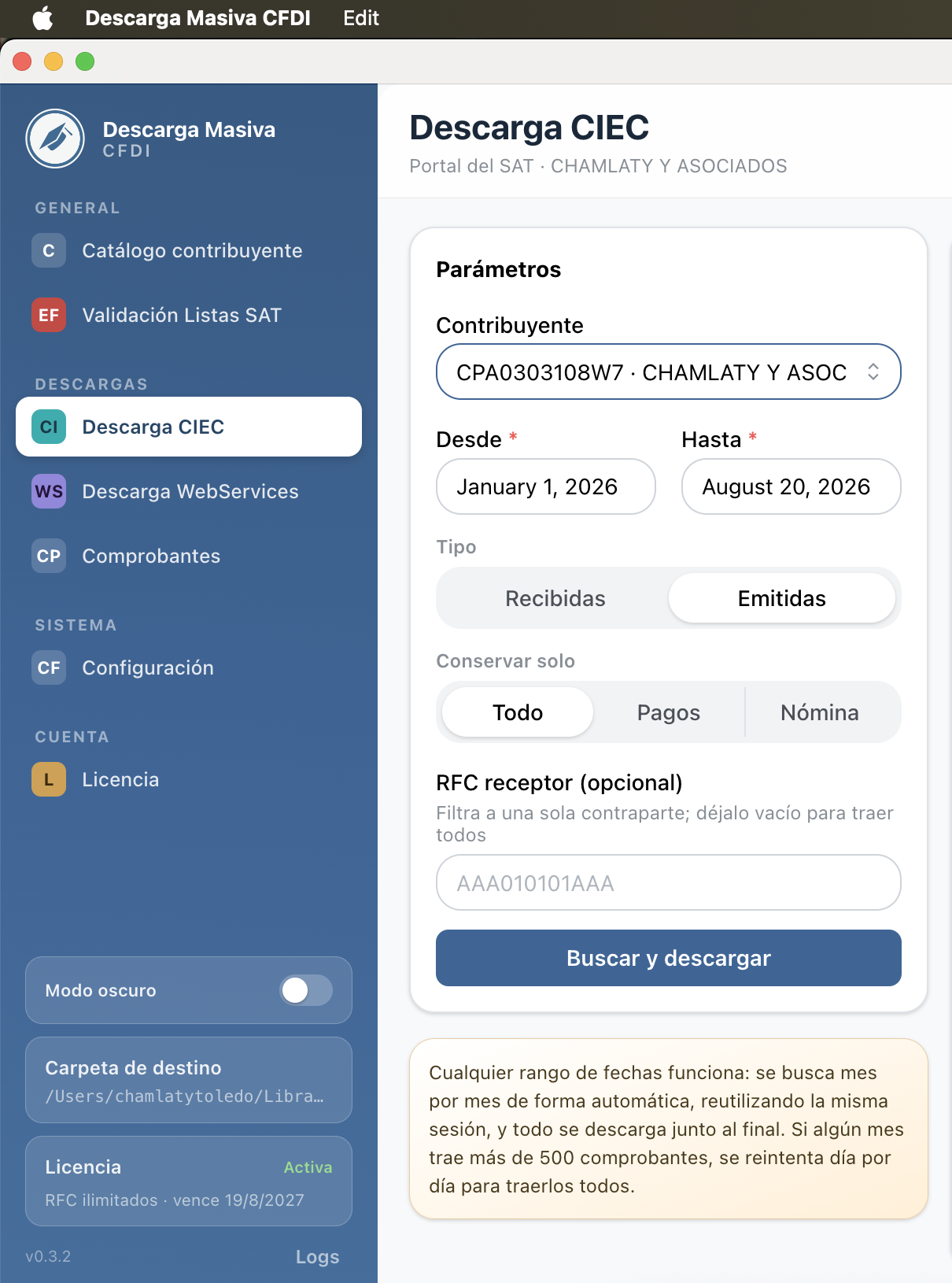The height and width of the screenshot is (1283, 952).
Task: Click the CP Comprobantes icon
Action: (x=49, y=556)
